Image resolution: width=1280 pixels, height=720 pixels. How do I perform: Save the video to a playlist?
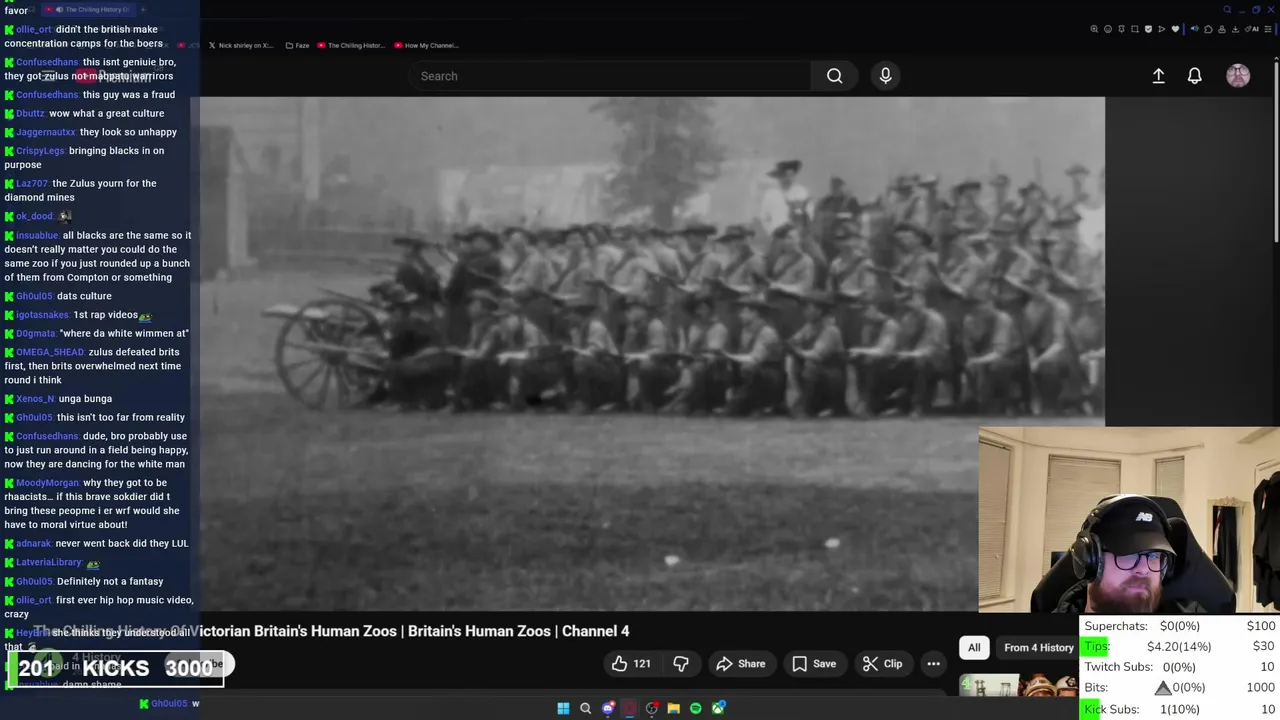pyautogui.click(x=814, y=664)
